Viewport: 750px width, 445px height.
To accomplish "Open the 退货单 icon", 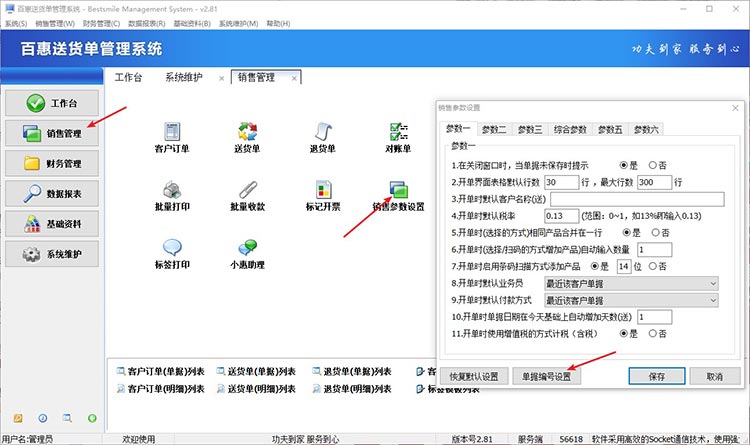I will [322, 131].
